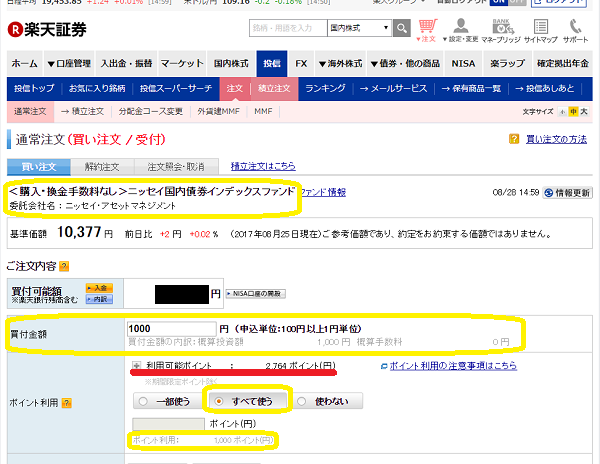Select medium text size 中
This screenshot has height=464, width=600.
[x=573, y=112]
